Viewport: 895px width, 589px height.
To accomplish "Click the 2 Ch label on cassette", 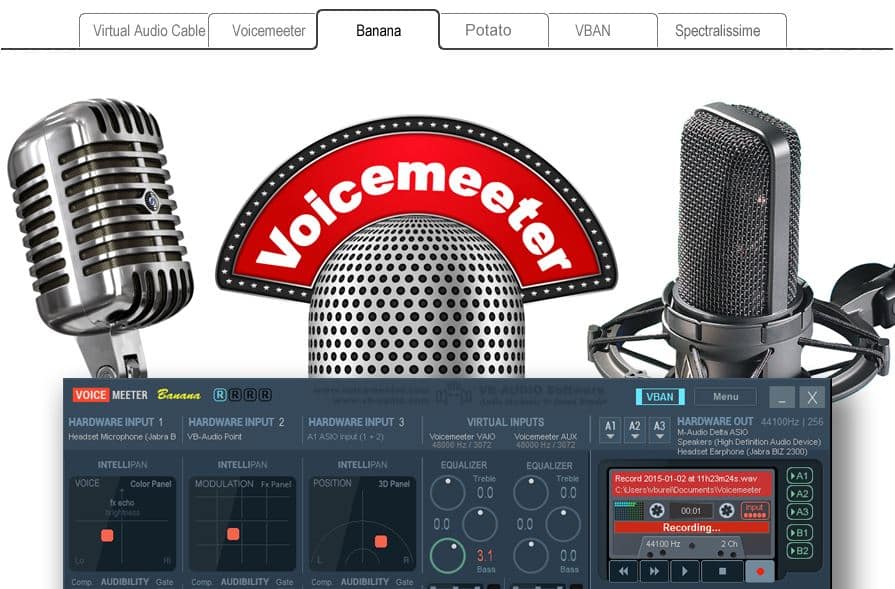I will click(729, 544).
